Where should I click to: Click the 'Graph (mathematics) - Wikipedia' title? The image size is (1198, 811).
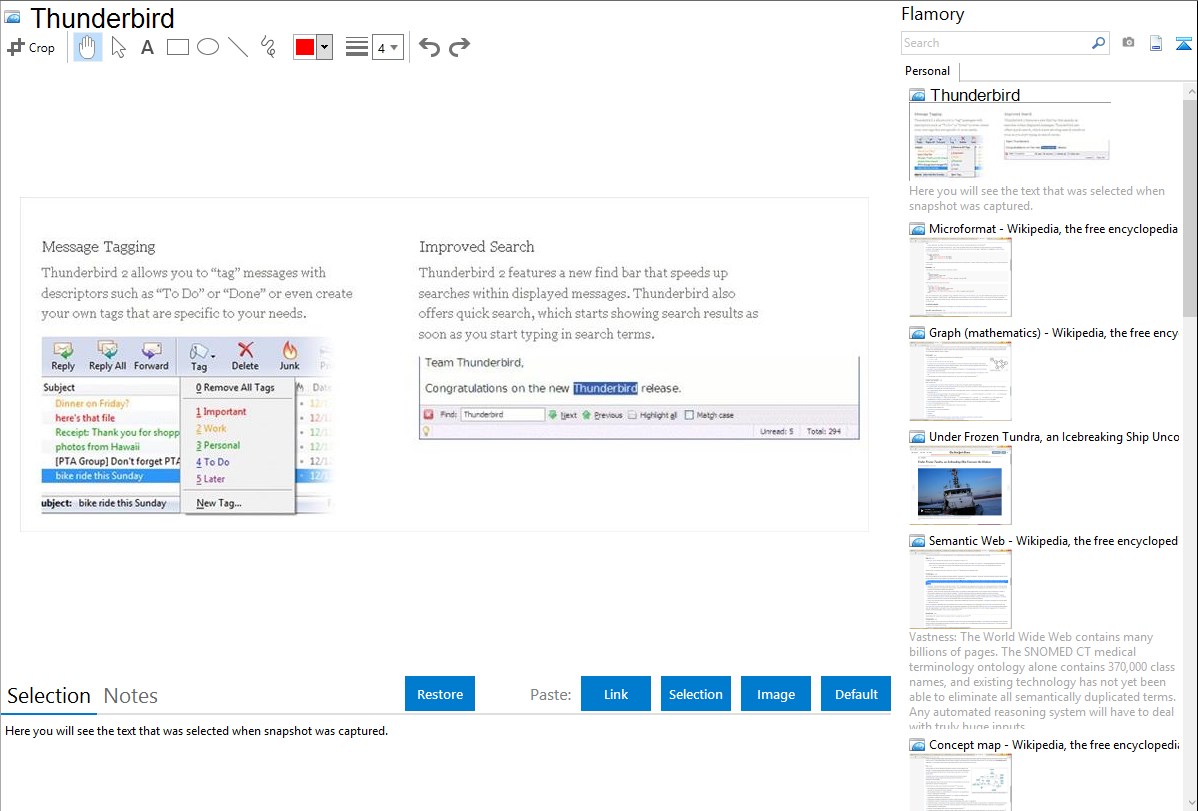(x=1053, y=333)
